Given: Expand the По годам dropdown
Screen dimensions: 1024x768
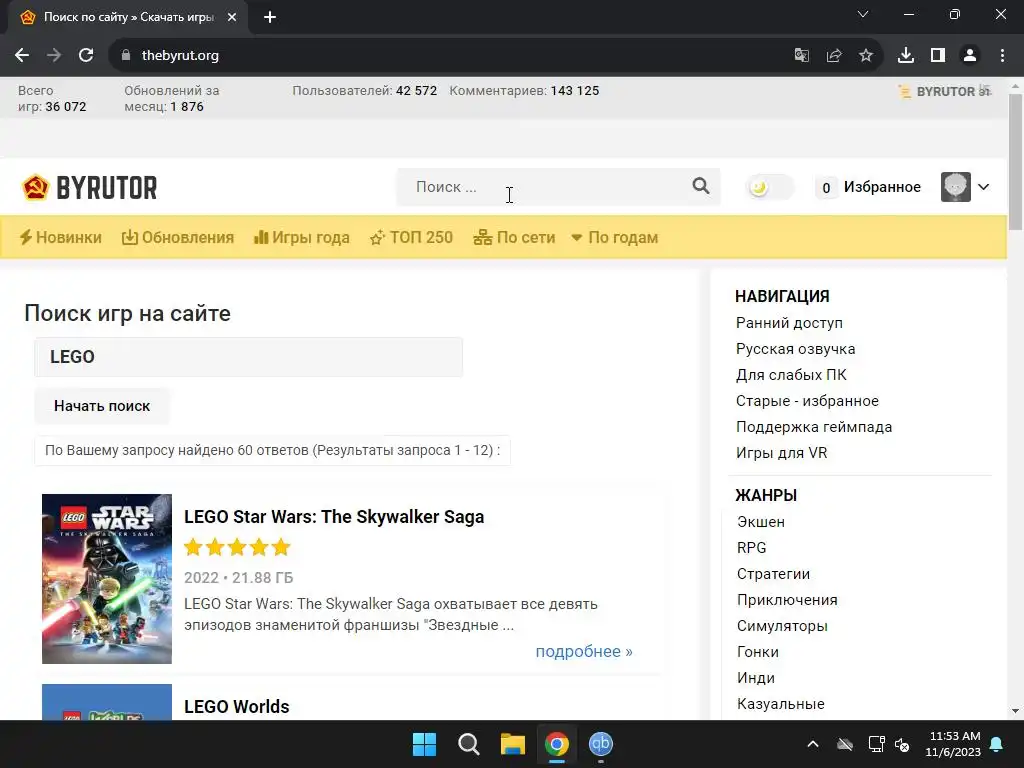Looking at the screenshot, I should tap(615, 238).
